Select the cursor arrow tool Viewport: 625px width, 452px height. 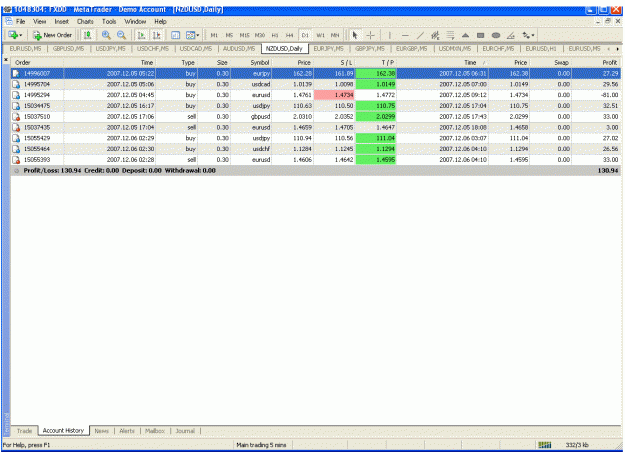pyautogui.click(x=355, y=35)
